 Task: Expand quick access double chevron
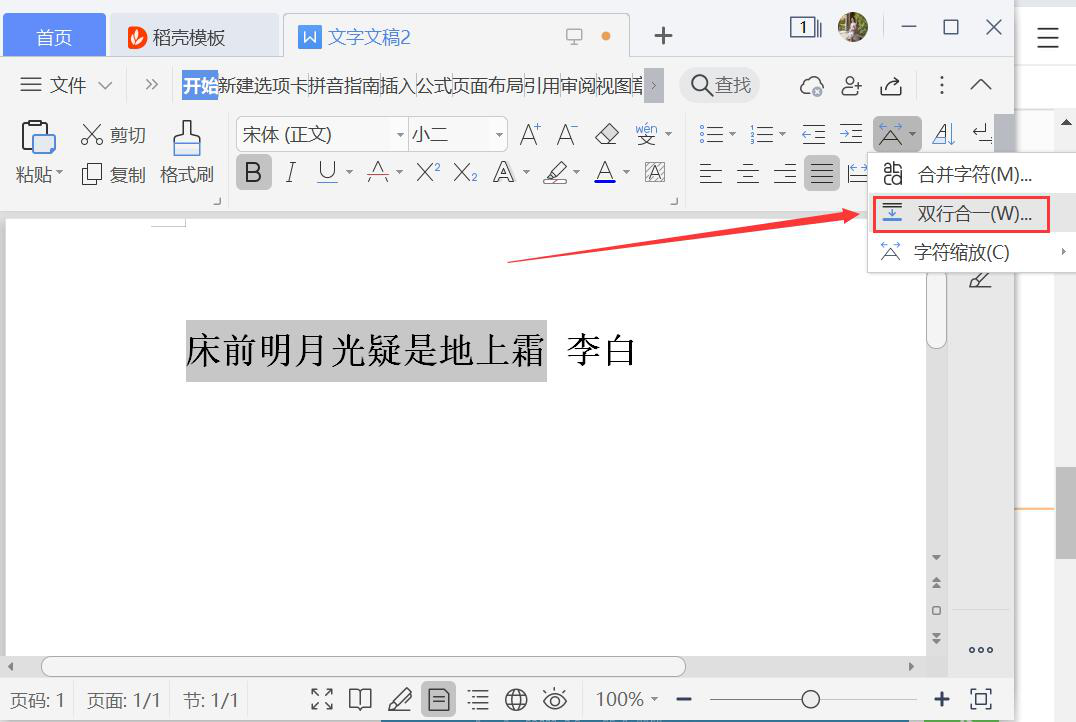click(x=152, y=84)
